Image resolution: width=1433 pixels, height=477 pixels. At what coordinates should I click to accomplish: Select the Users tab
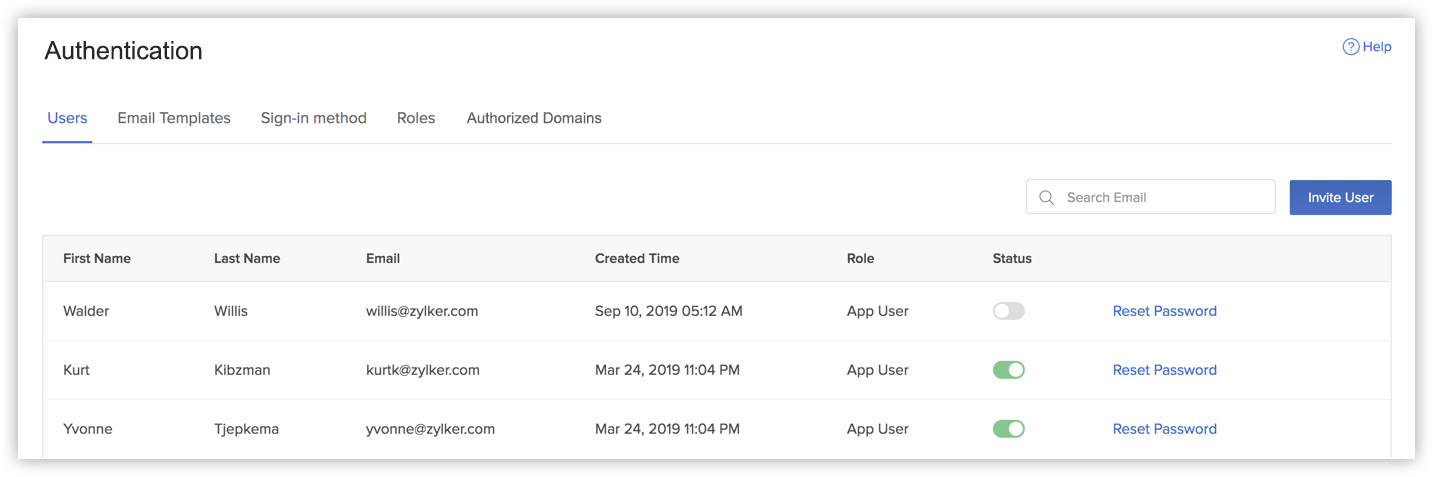click(x=67, y=118)
